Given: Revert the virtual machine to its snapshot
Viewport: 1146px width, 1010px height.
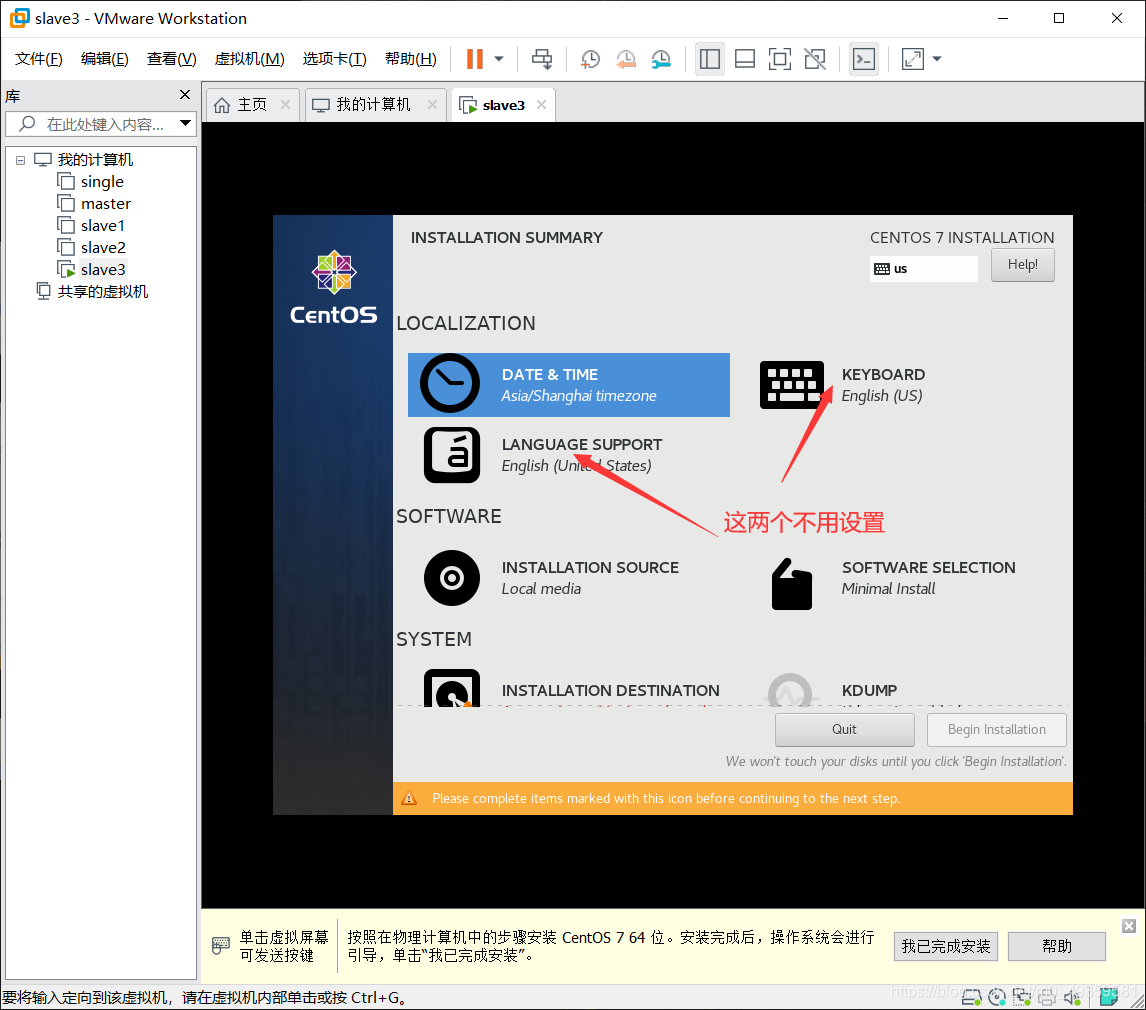Looking at the screenshot, I should coord(626,59).
